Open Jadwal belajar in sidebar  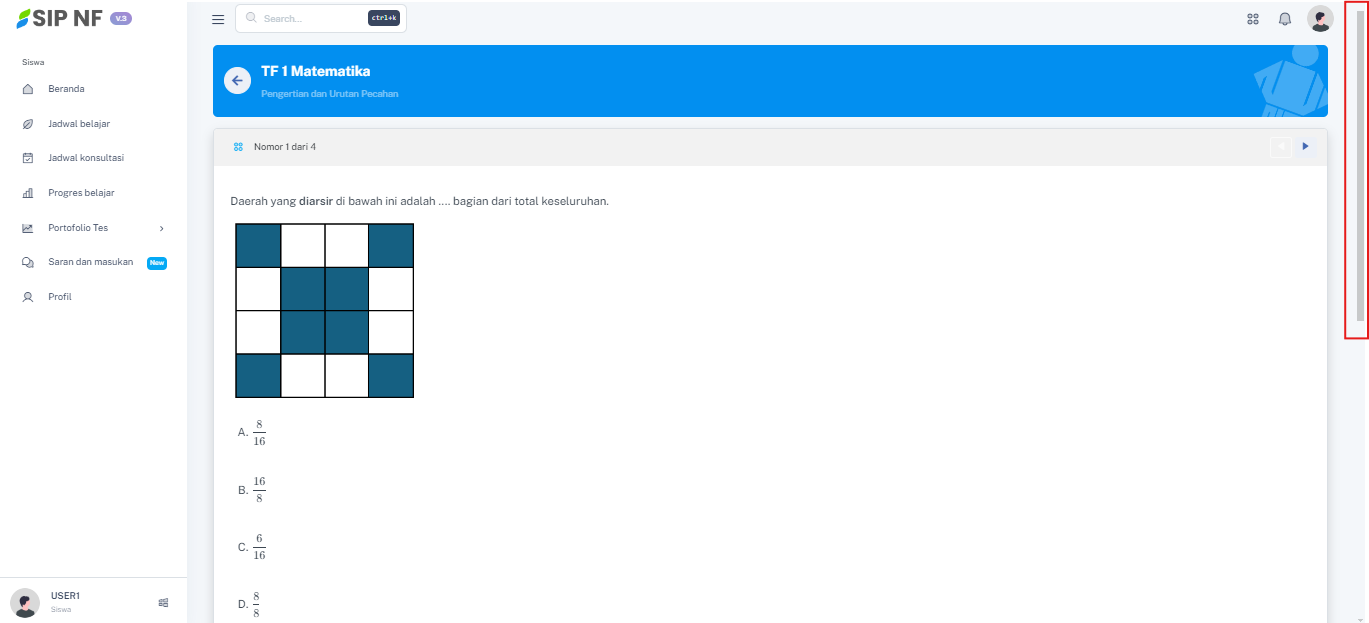click(x=78, y=124)
